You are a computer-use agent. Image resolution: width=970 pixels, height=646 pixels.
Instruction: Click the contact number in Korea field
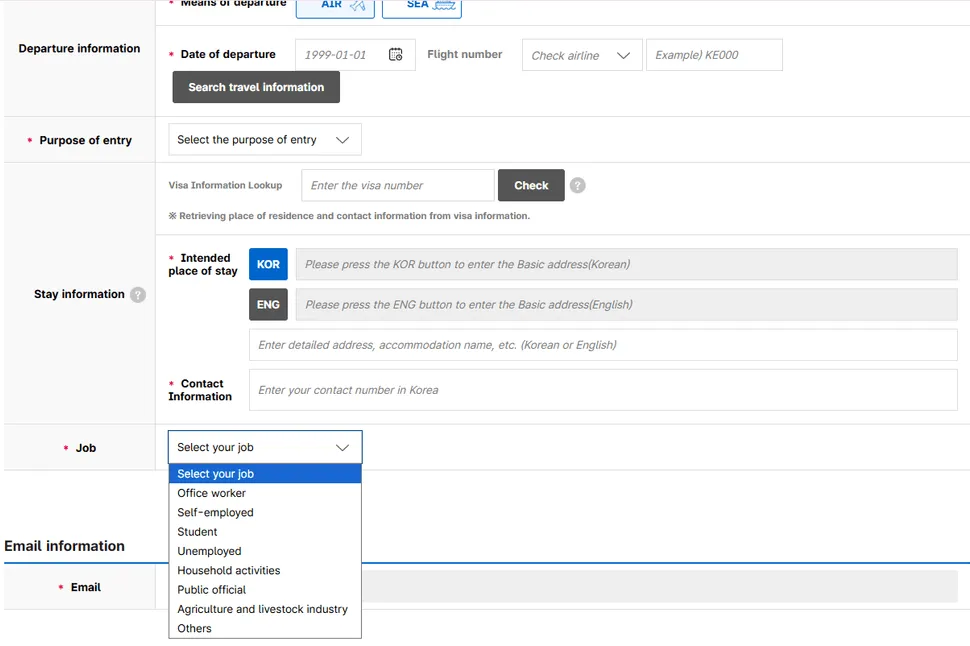click(x=603, y=390)
